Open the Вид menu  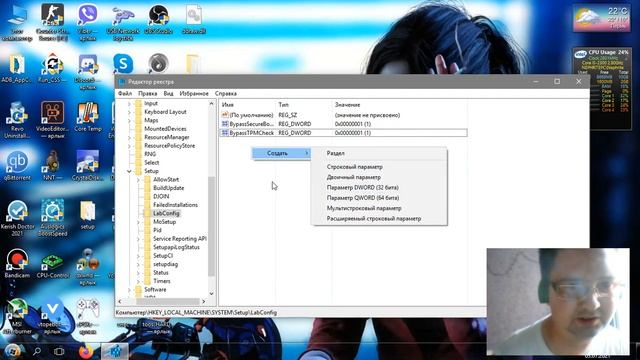click(x=168, y=93)
